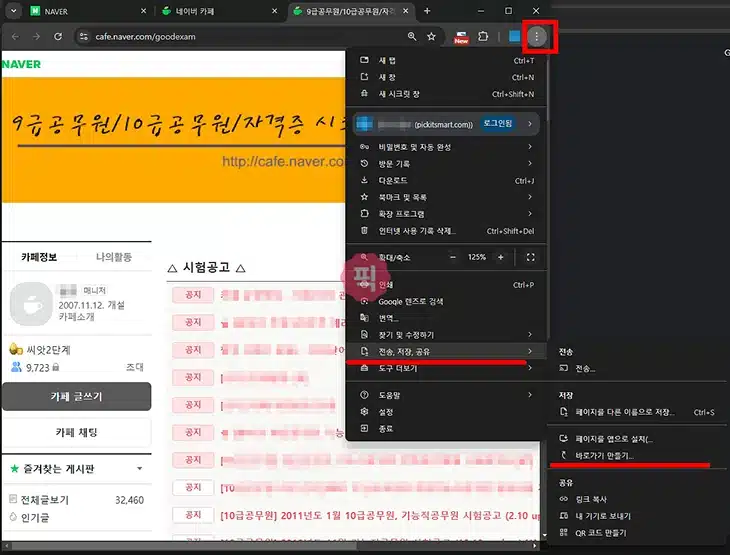Open the new tab plus button
The height and width of the screenshot is (555, 730).
click(427, 11)
